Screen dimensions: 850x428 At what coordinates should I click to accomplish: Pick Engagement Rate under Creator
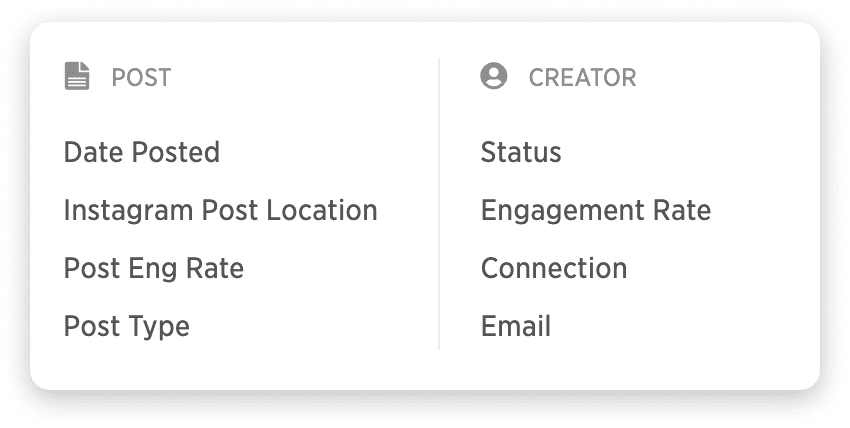pos(596,210)
